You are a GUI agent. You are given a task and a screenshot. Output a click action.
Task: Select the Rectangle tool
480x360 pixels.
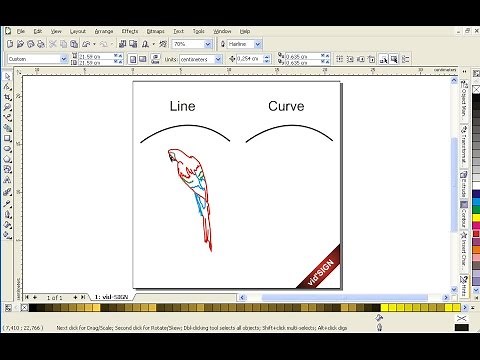pyautogui.click(x=7, y=138)
